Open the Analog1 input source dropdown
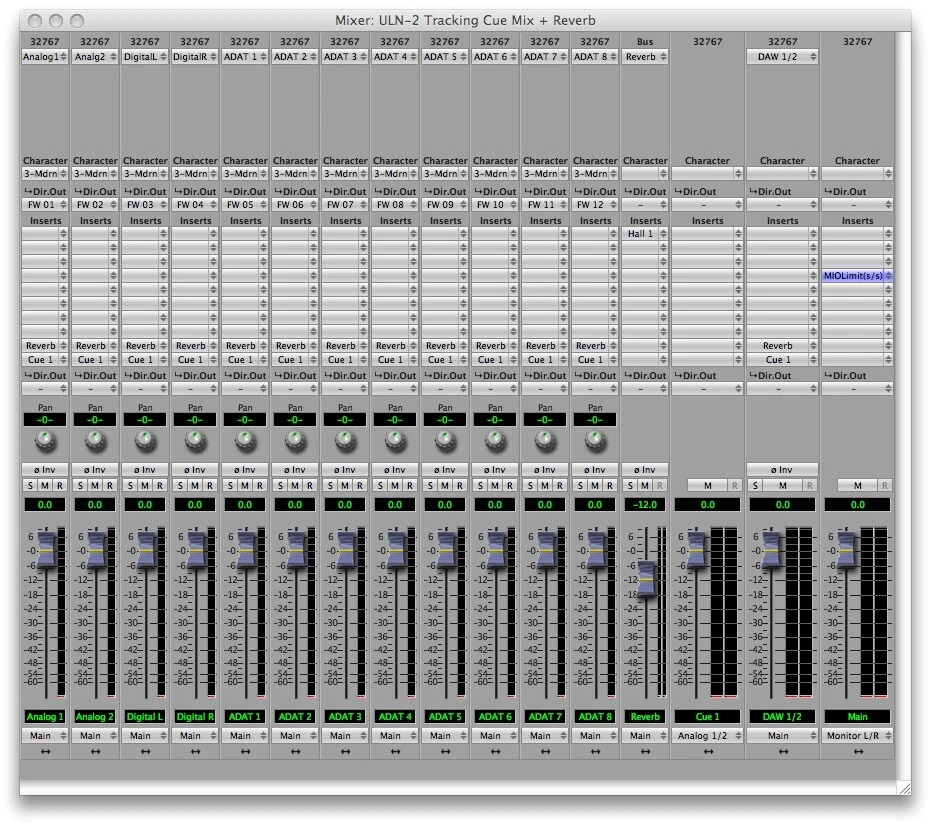 (45, 57)
